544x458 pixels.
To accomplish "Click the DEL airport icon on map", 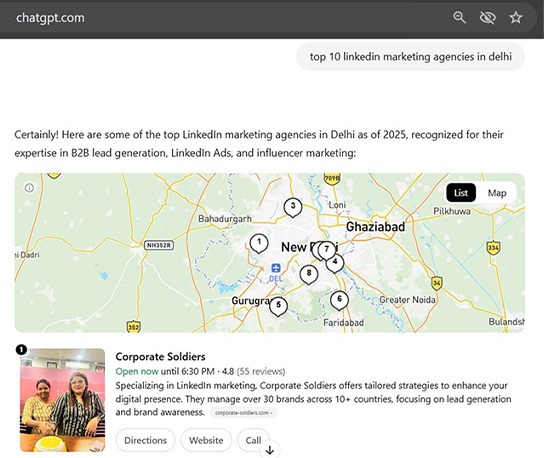I will click(x=276, y=268).
